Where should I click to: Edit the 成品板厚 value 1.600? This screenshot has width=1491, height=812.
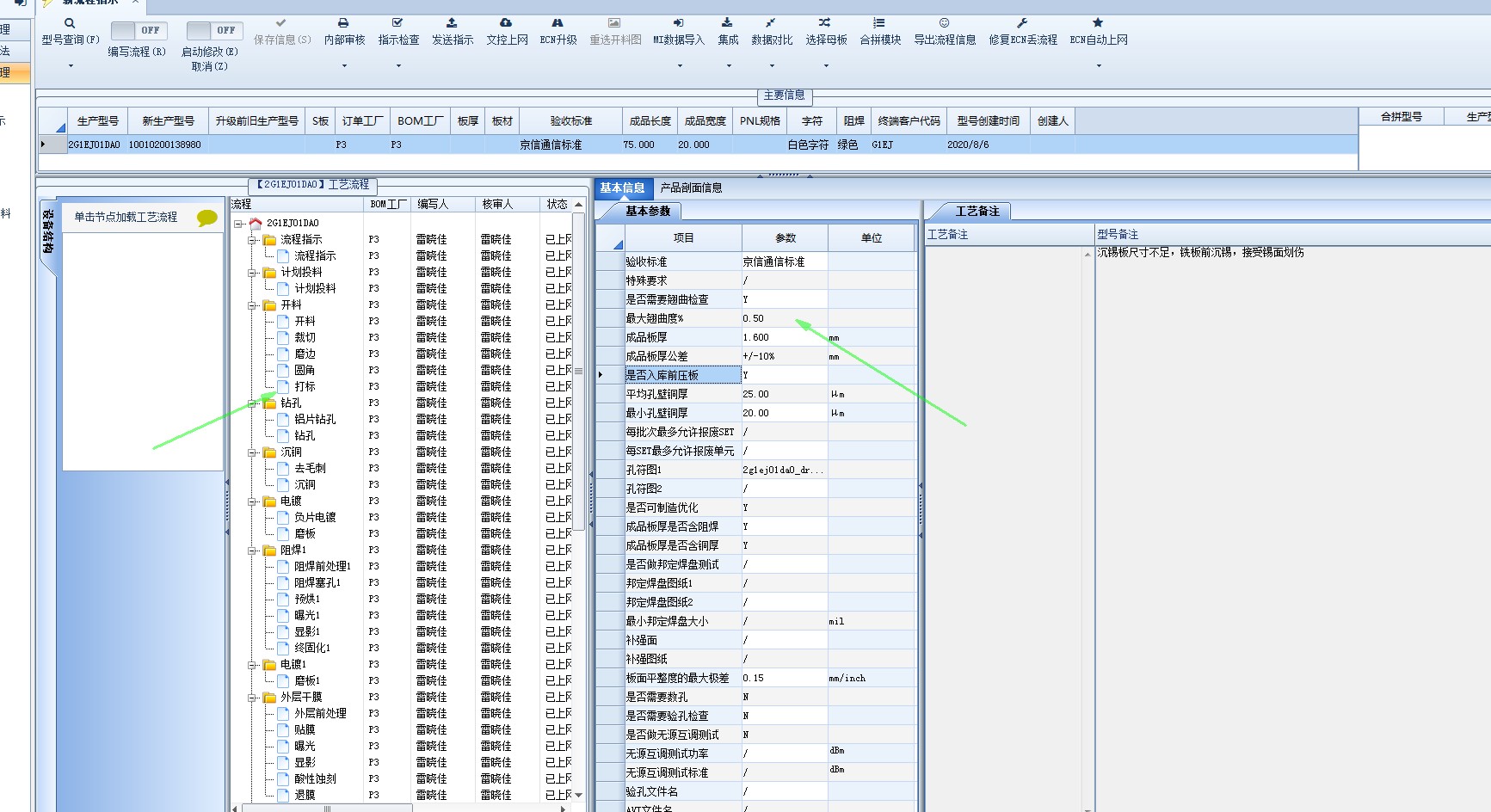785,337
